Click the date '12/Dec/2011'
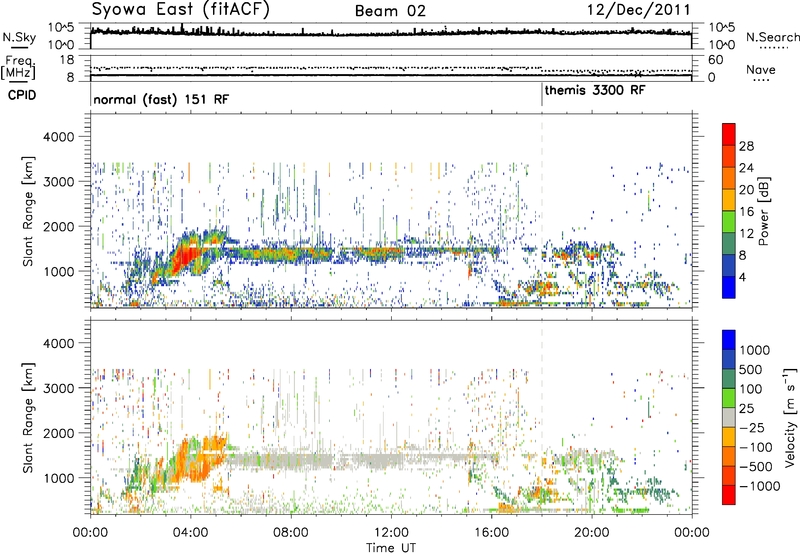Screen dimensions: 800x554 [638, 10]
